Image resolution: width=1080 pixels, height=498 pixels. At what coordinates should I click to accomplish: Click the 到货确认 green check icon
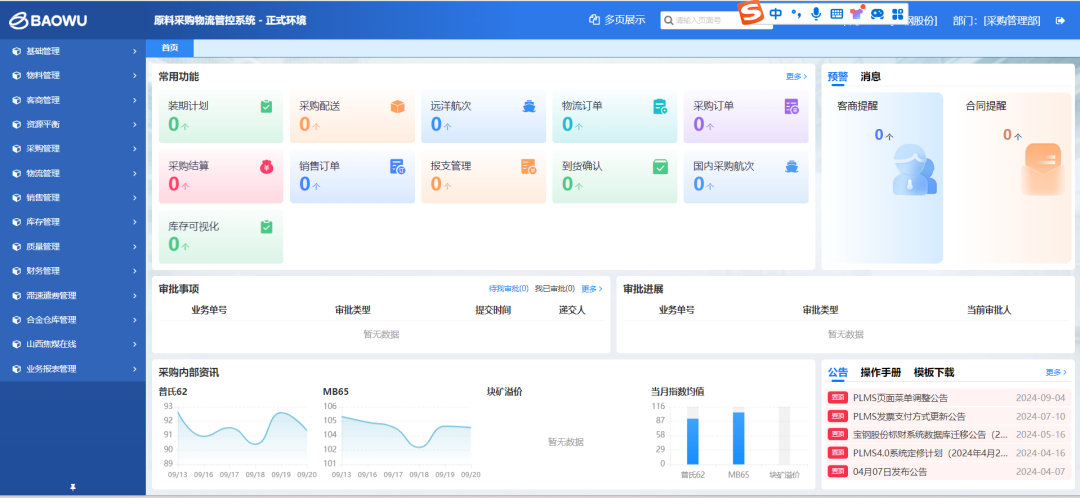660,166
